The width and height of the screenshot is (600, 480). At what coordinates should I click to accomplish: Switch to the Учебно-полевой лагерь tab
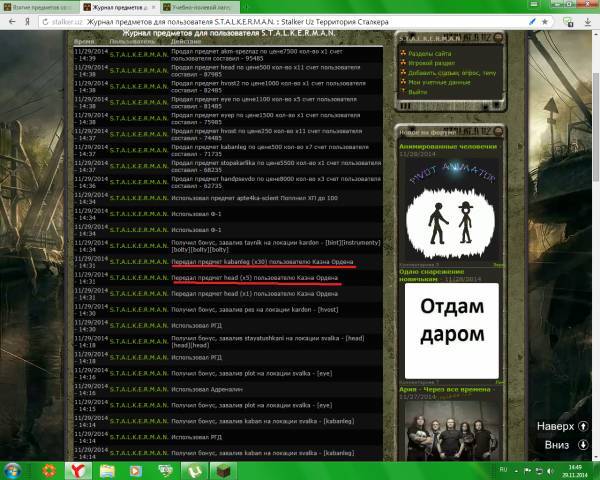[x=200, y=7]
